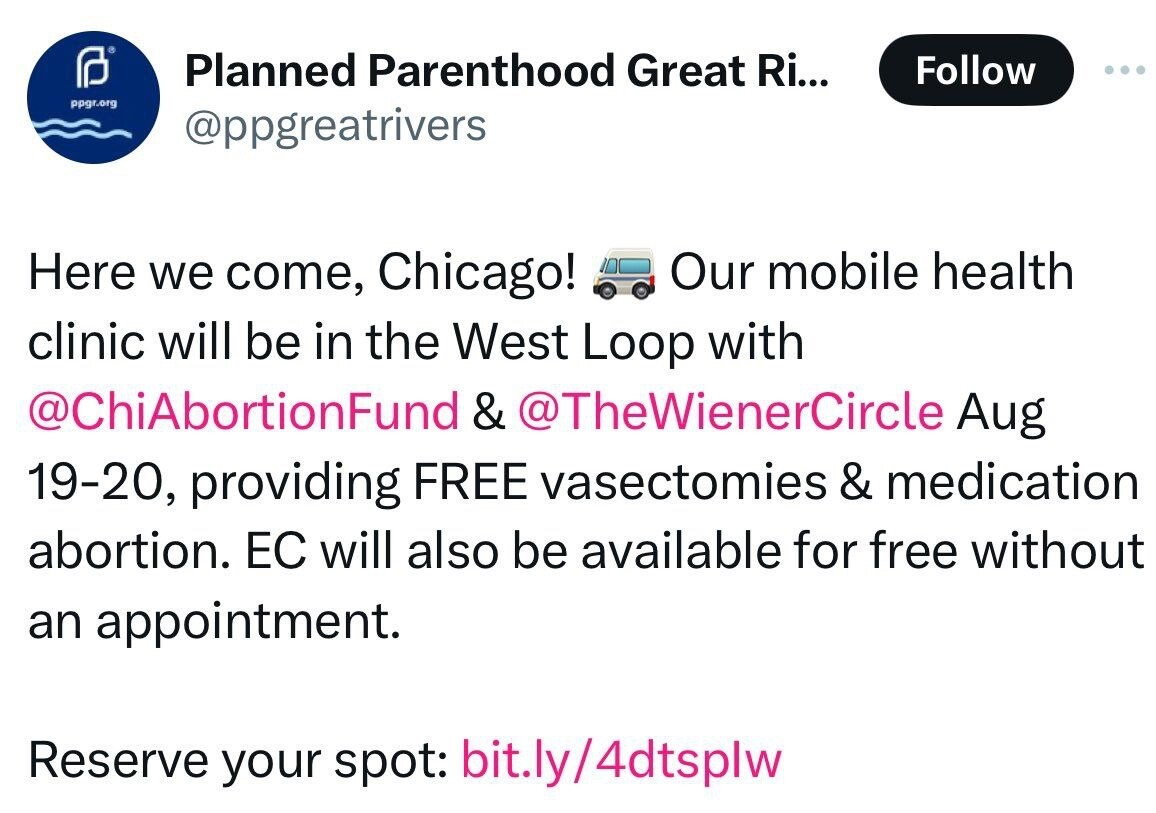Visit the @TheWienerCircle profile mention
1156x813 pixels.
731,411
